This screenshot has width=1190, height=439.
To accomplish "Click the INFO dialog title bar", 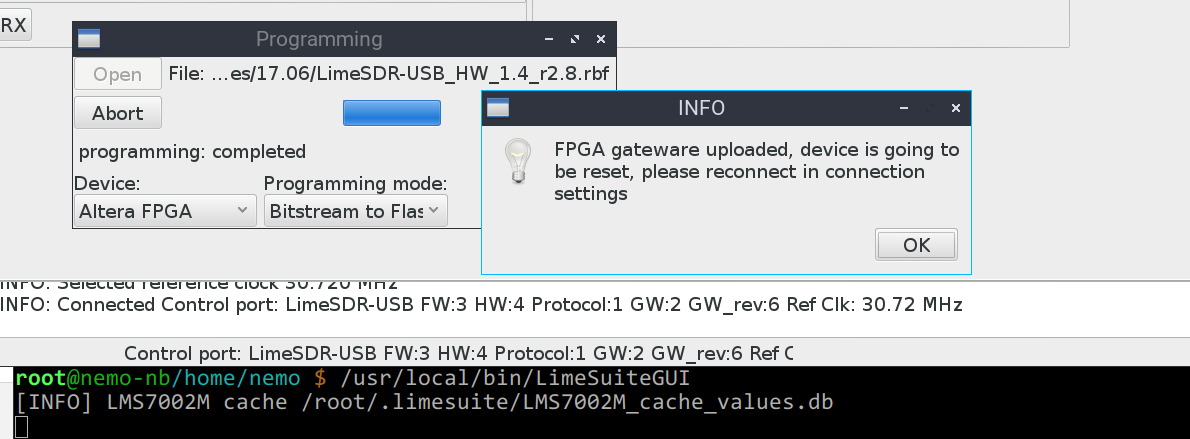I will point(701,109).
